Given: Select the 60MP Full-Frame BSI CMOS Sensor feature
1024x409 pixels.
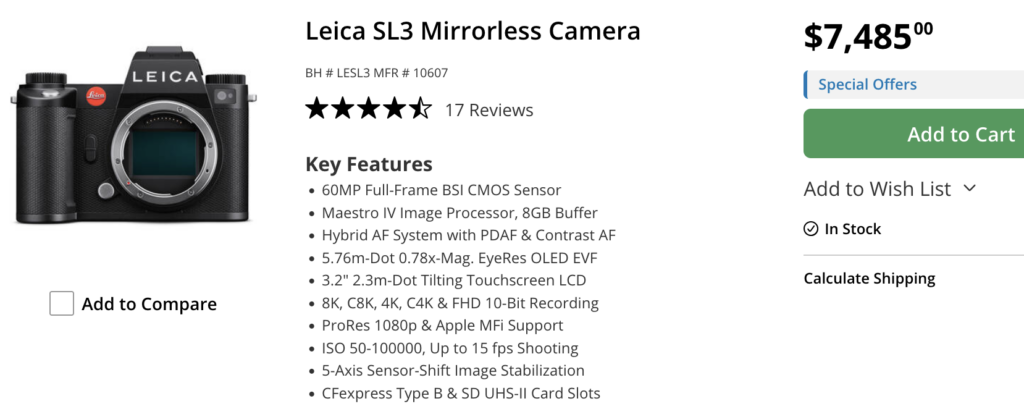Looking at the screenshot, I should tap(441, 190).
